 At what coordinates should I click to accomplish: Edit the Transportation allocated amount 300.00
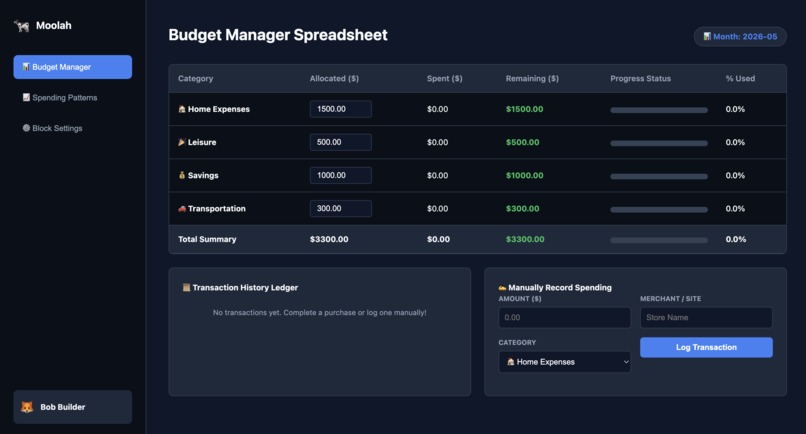point(340,208)
